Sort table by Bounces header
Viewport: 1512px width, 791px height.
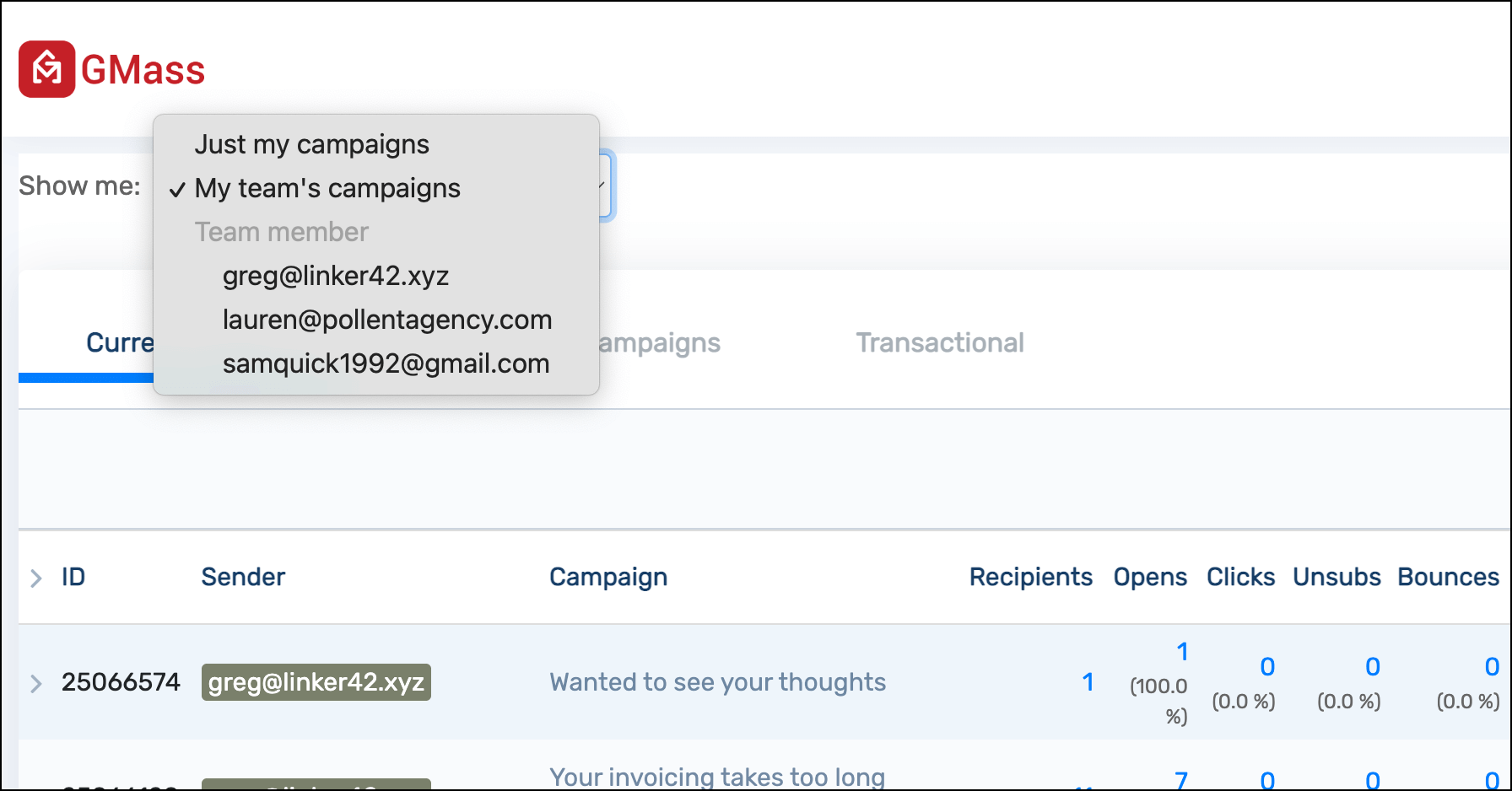[x=1449, y=577]
